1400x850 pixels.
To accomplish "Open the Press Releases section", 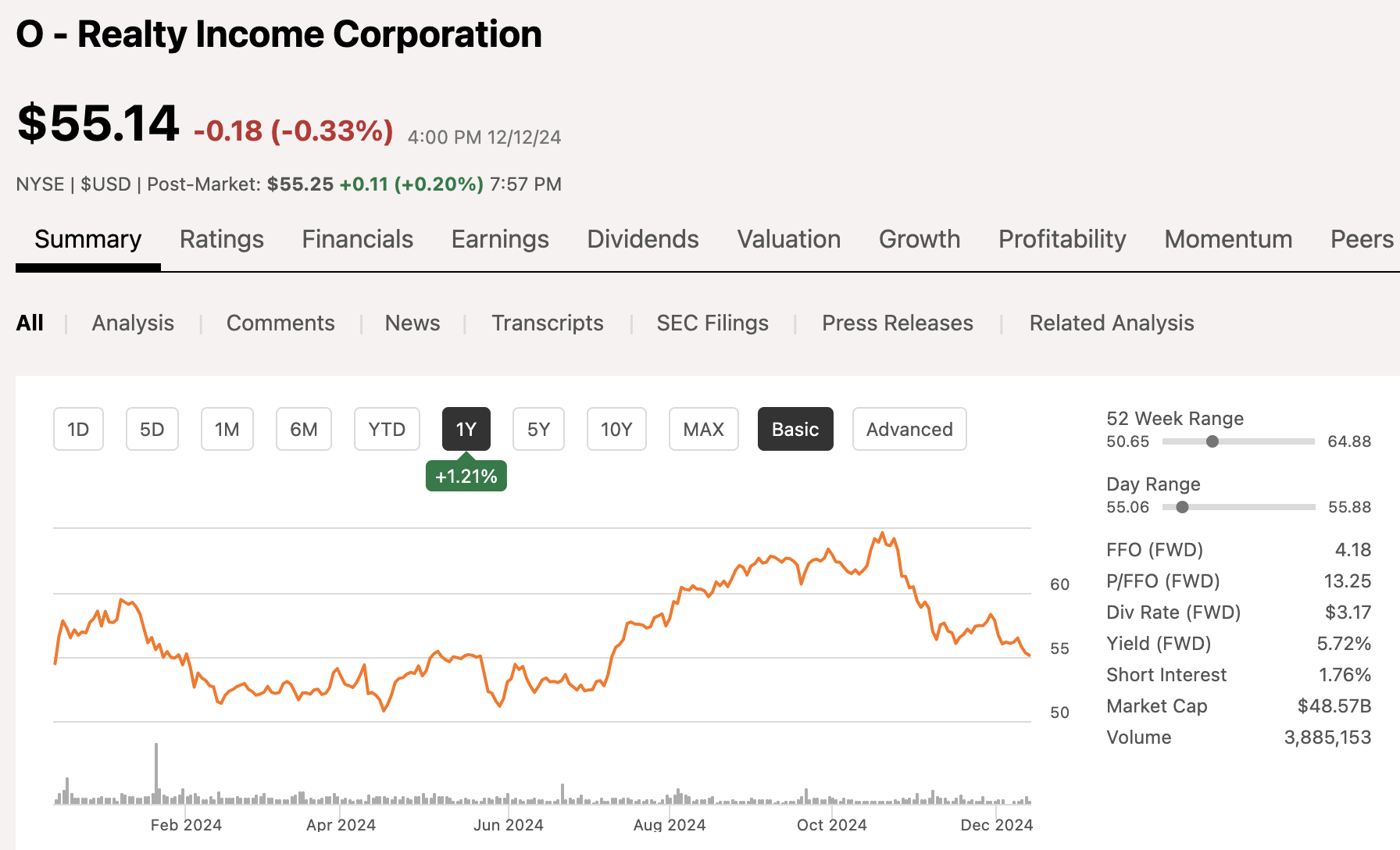I will (897, 323).
